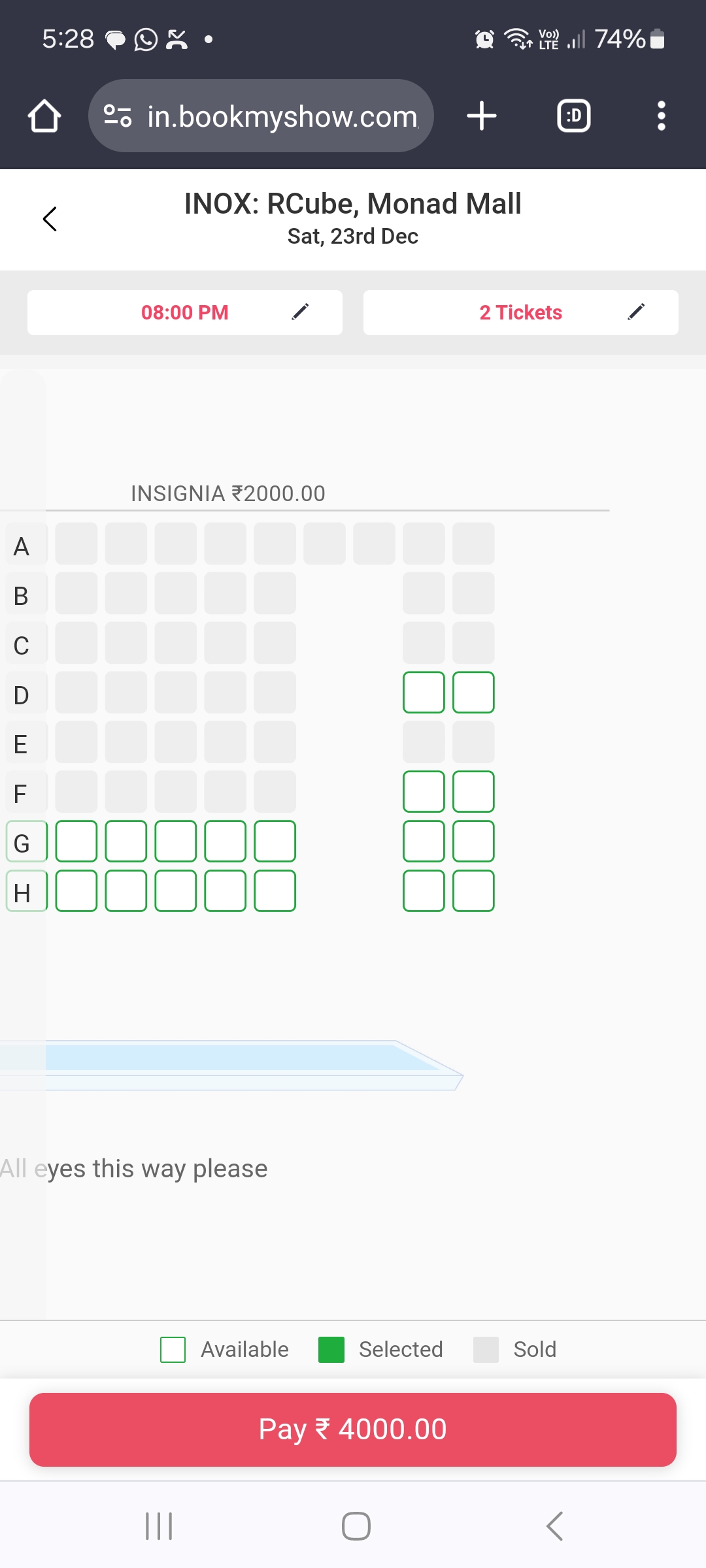The image size is (706, 1568).
Task: Tap Android home navigation button
Action: (356, 1526)
